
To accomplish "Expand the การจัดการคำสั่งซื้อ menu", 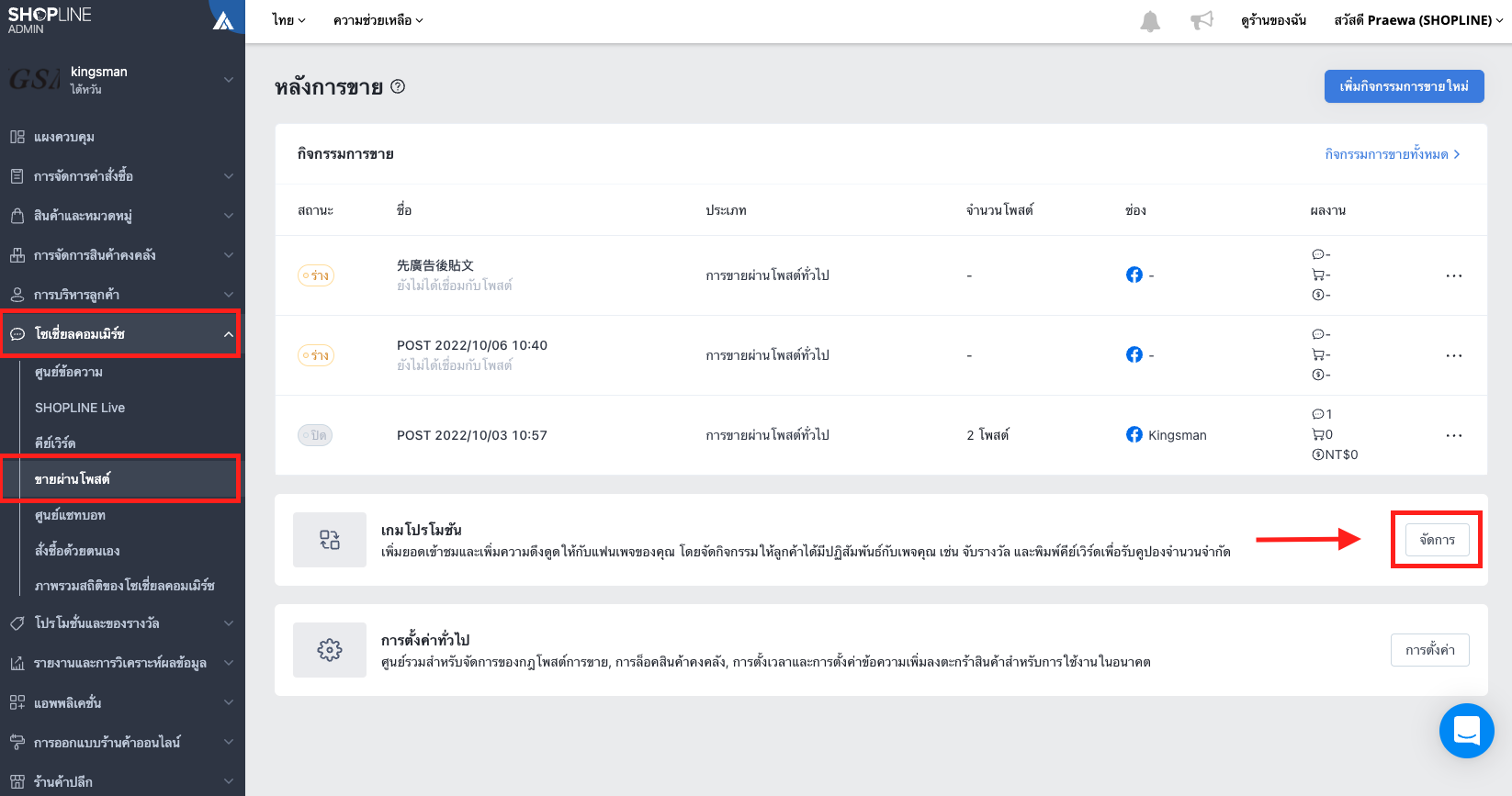I will 228,176.
